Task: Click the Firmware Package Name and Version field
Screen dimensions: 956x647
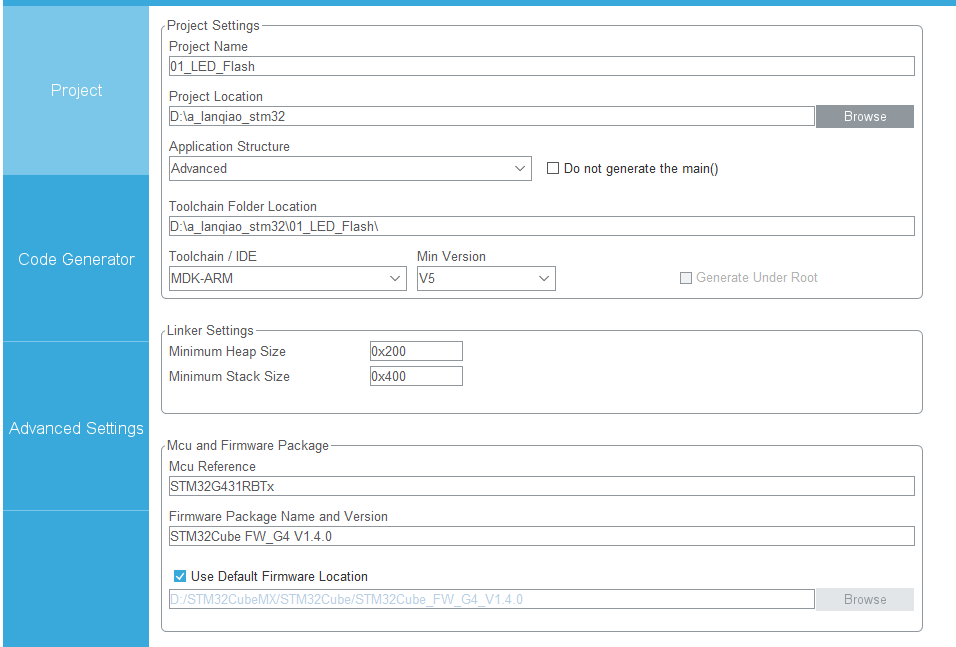Action: pos(541,536)
